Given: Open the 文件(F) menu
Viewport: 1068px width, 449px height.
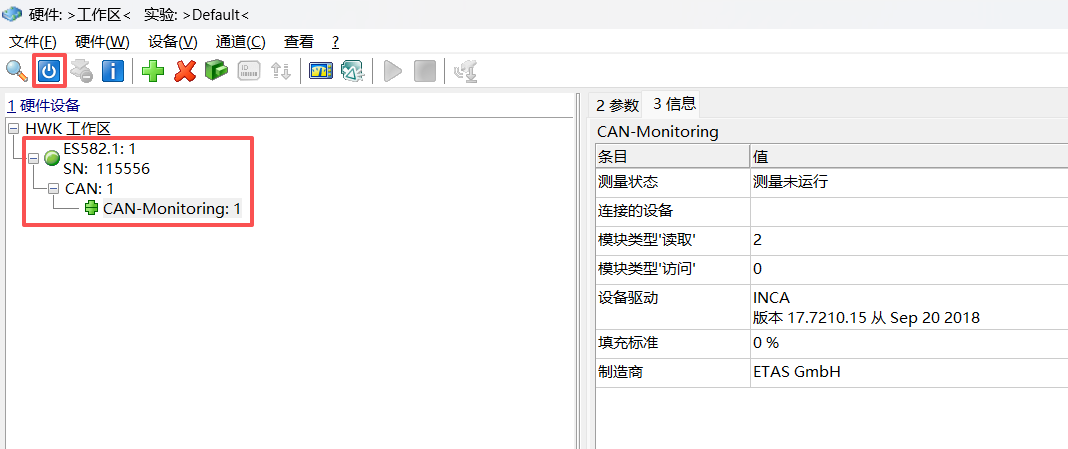Looking at the screenshot, I should tap(33, 42).
